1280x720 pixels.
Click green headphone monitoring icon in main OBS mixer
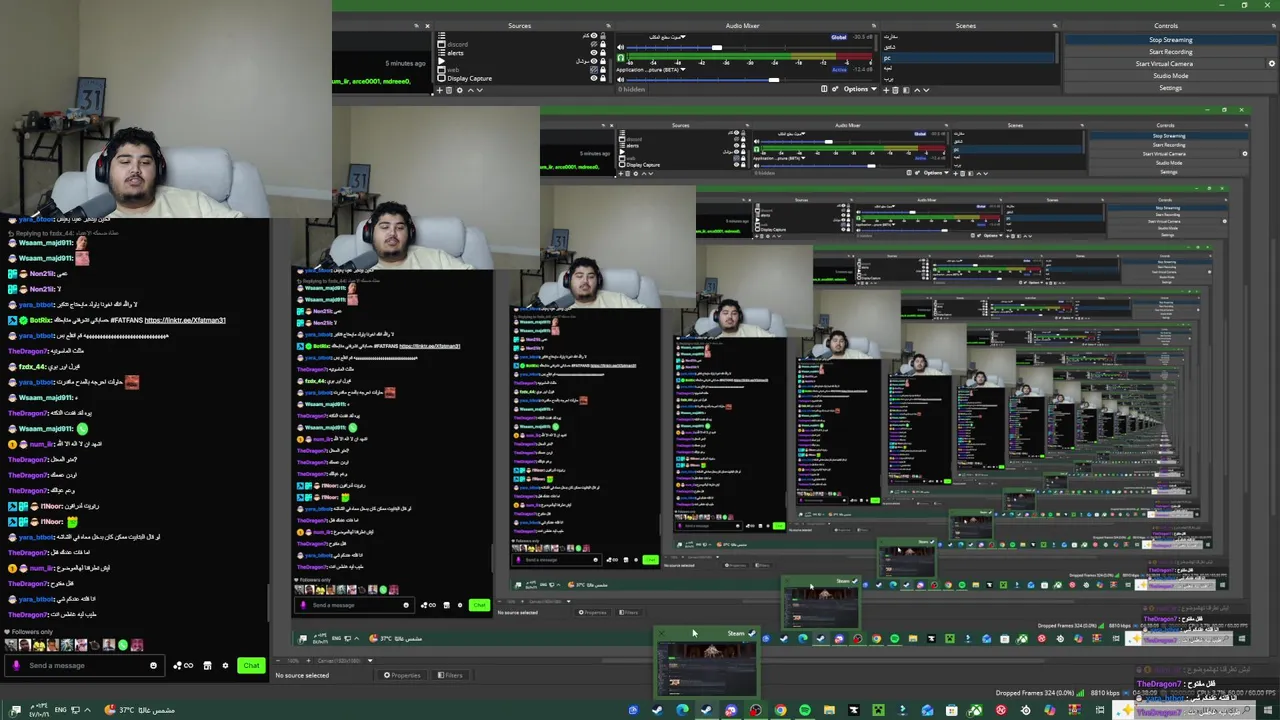[x=620, y=57]
